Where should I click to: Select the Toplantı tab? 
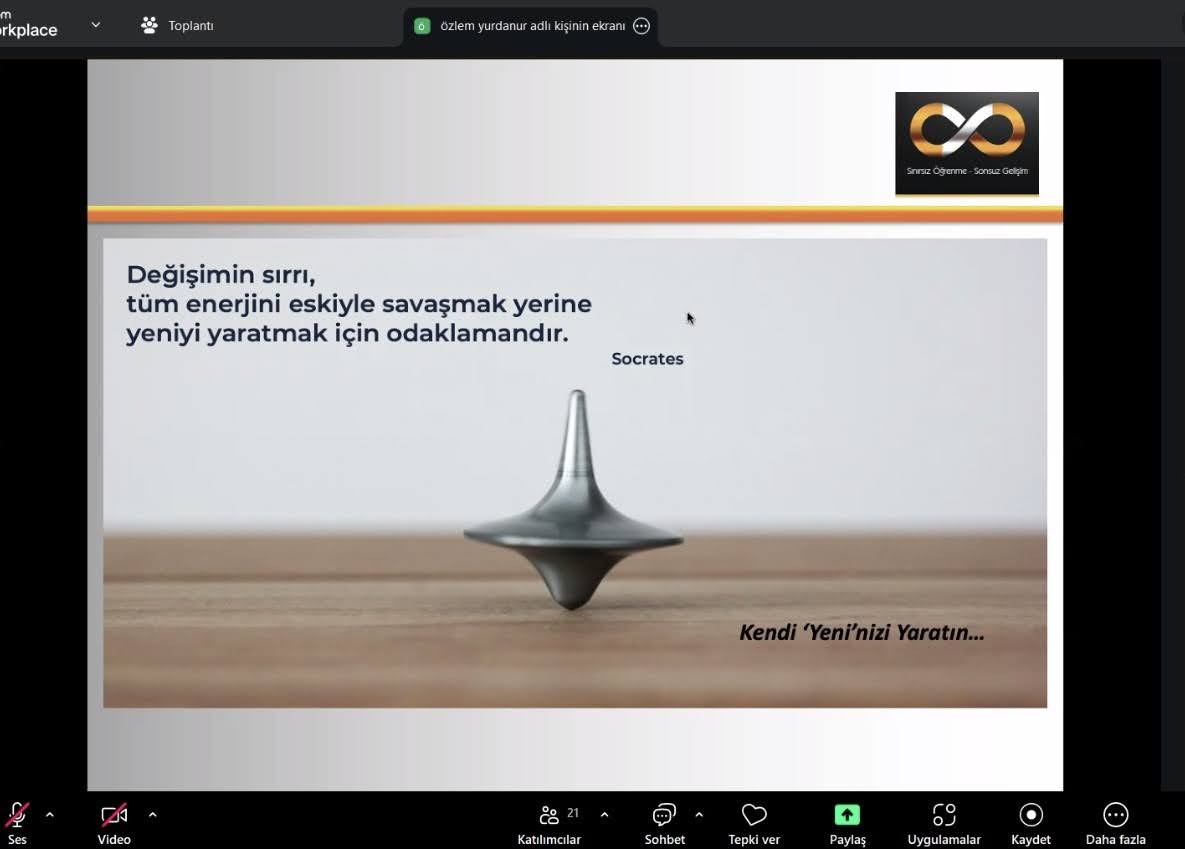pos(178,26)
